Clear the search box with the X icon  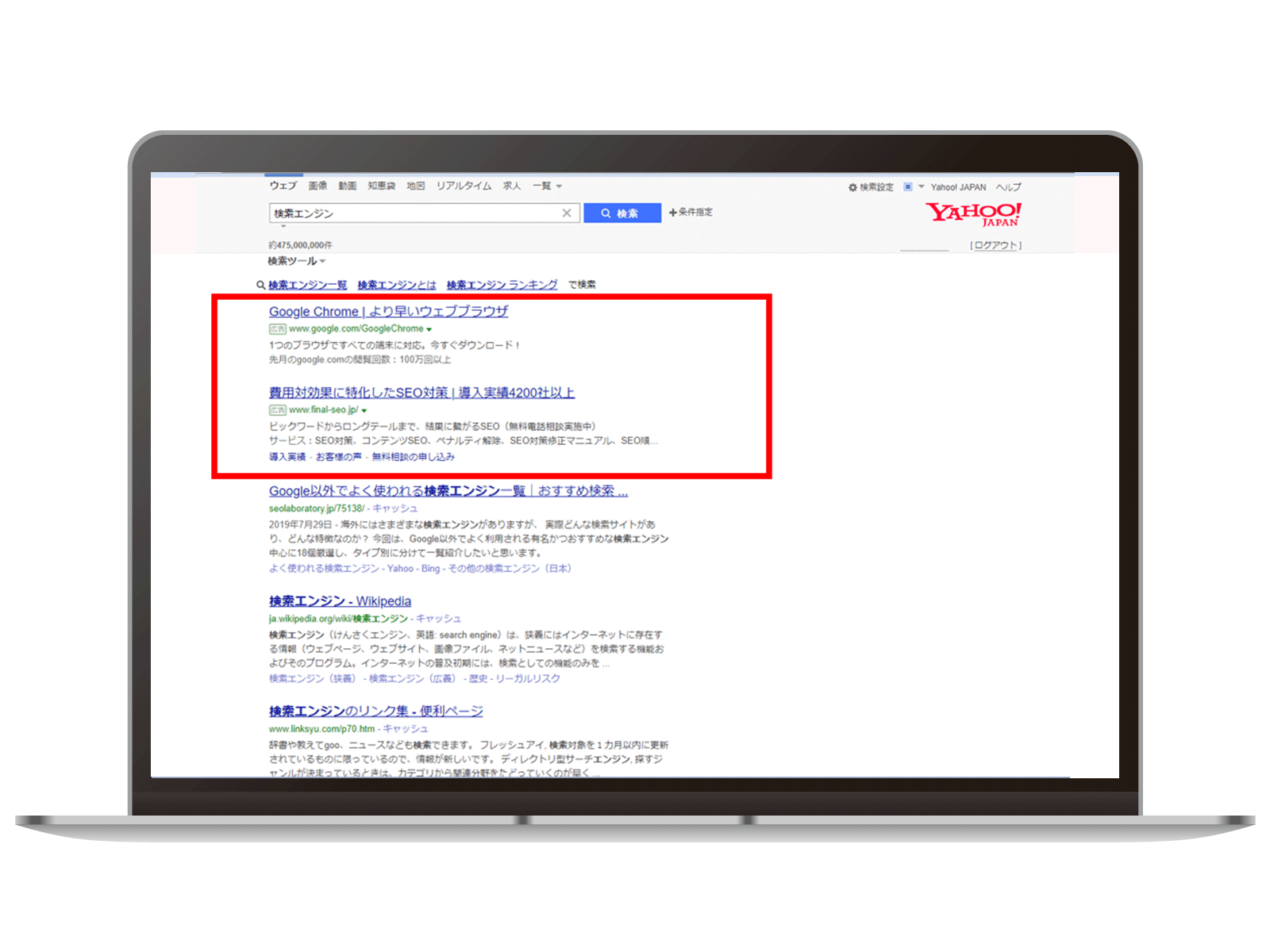click(x=567, y=213)
